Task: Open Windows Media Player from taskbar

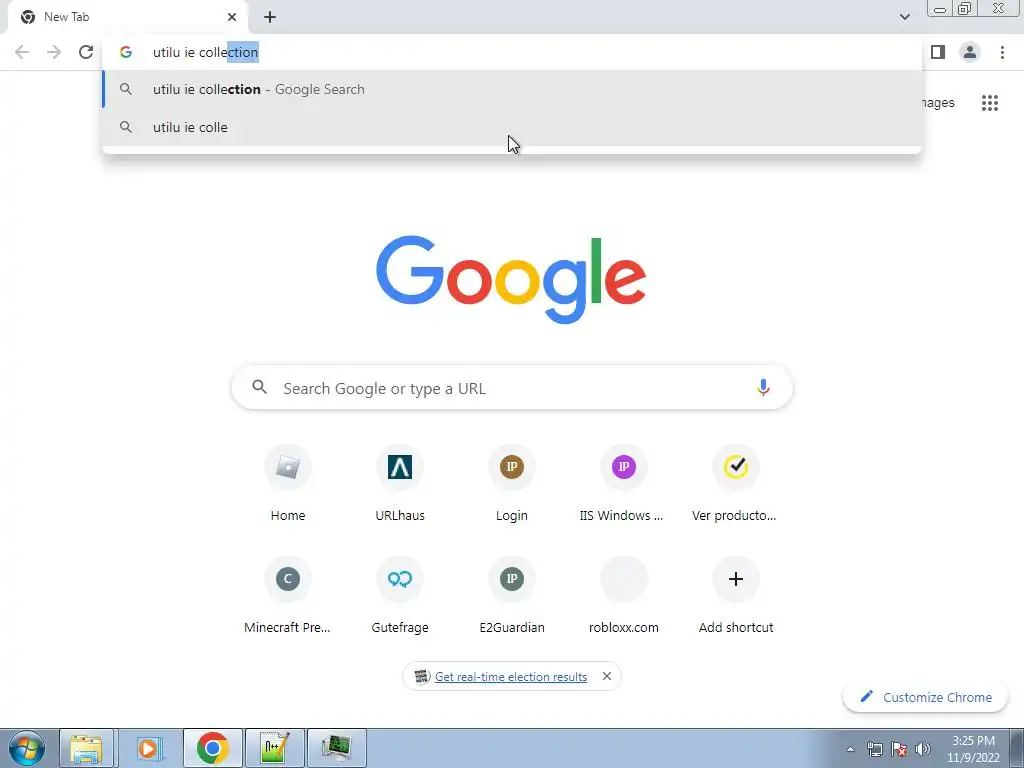Action: [x=150, y=748]
